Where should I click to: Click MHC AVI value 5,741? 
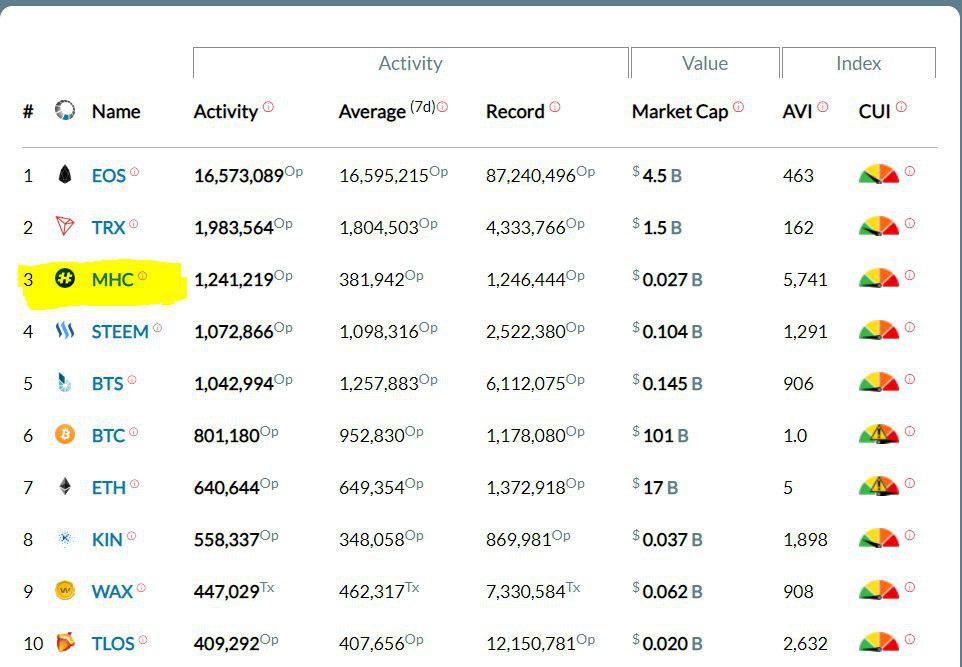[x=806, y=280]
